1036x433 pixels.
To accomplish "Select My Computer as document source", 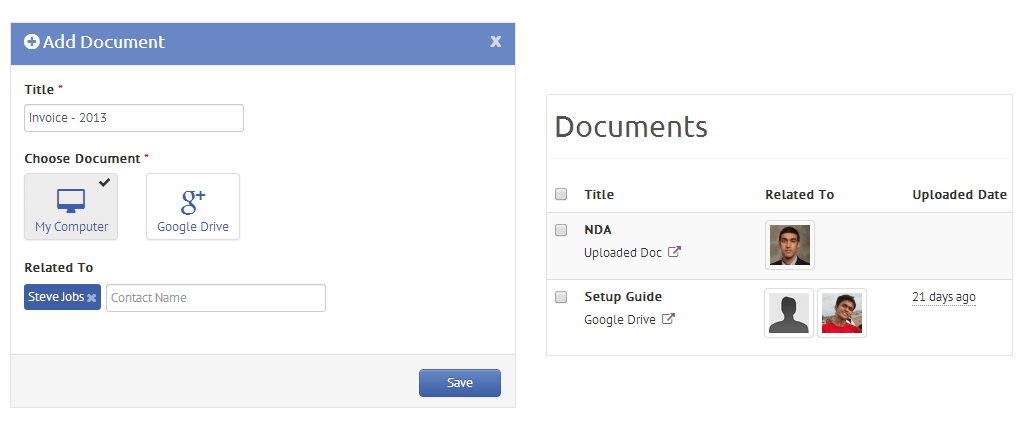I will pyautogui.click(x=71, y=206).
